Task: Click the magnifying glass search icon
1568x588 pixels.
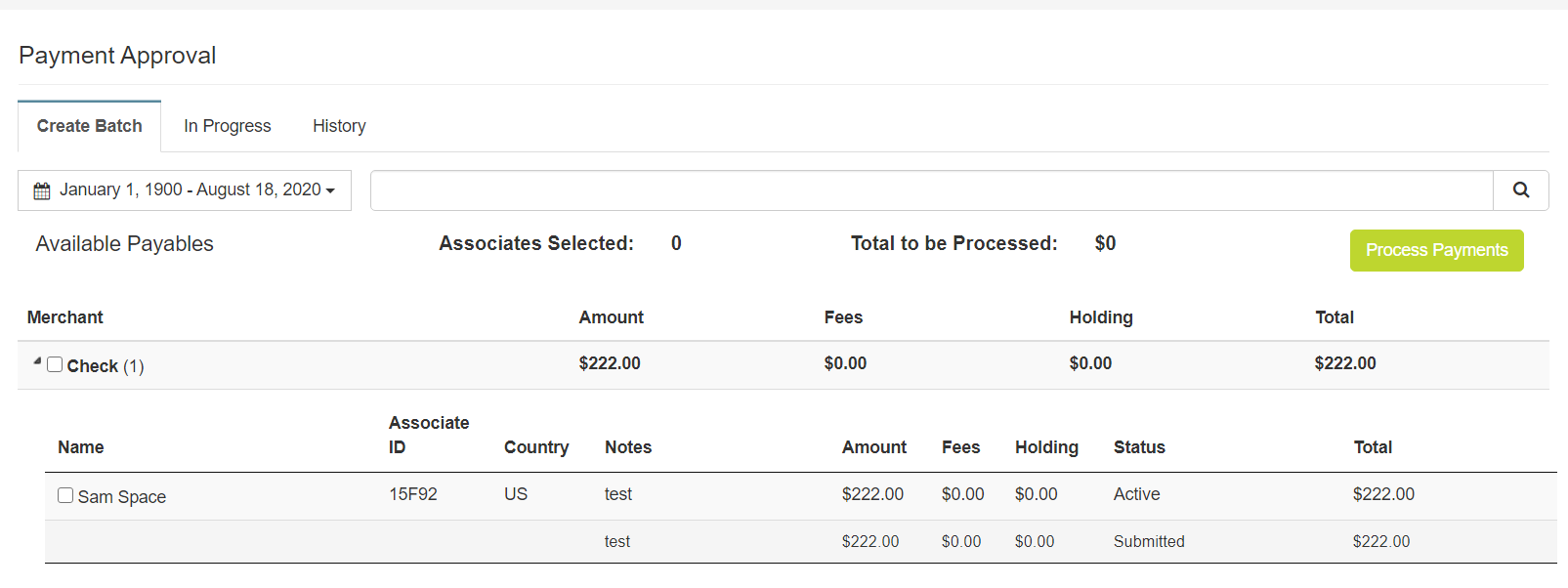Action: point(1520,190)
